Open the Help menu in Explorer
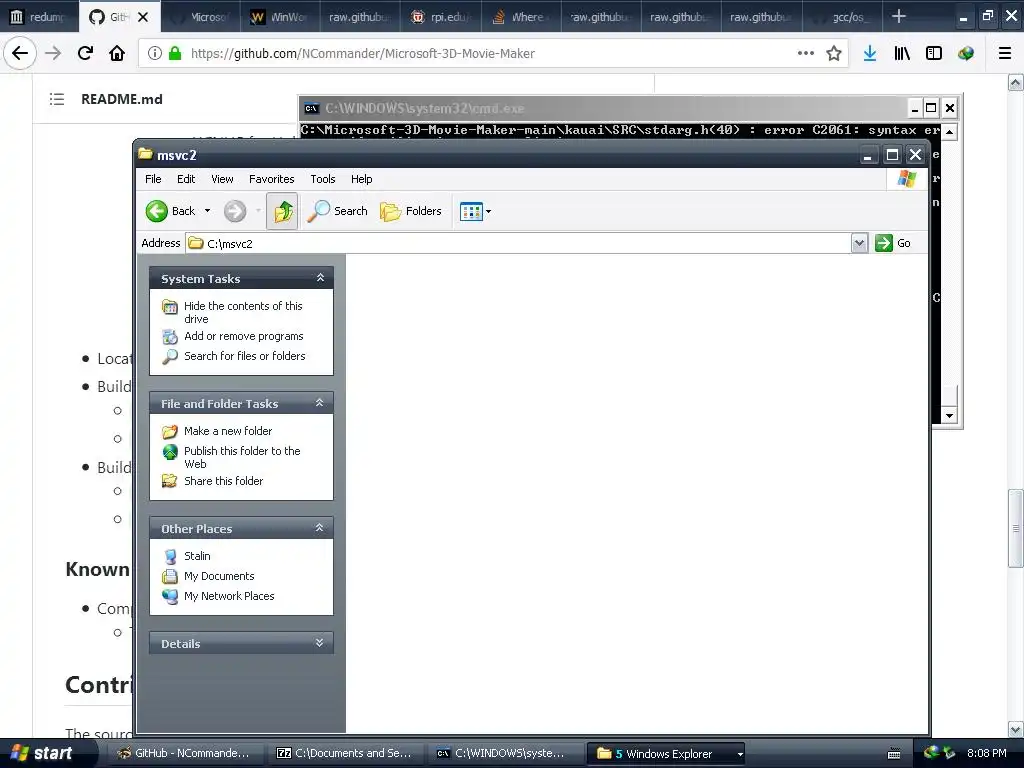 point(361,179)
